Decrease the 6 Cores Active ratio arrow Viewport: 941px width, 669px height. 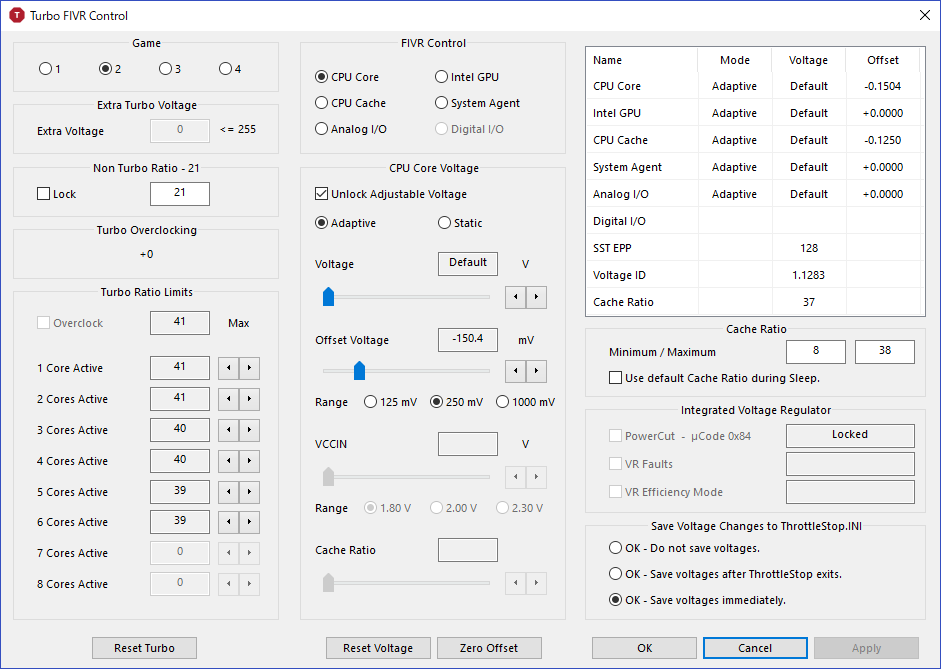(229, 522)
